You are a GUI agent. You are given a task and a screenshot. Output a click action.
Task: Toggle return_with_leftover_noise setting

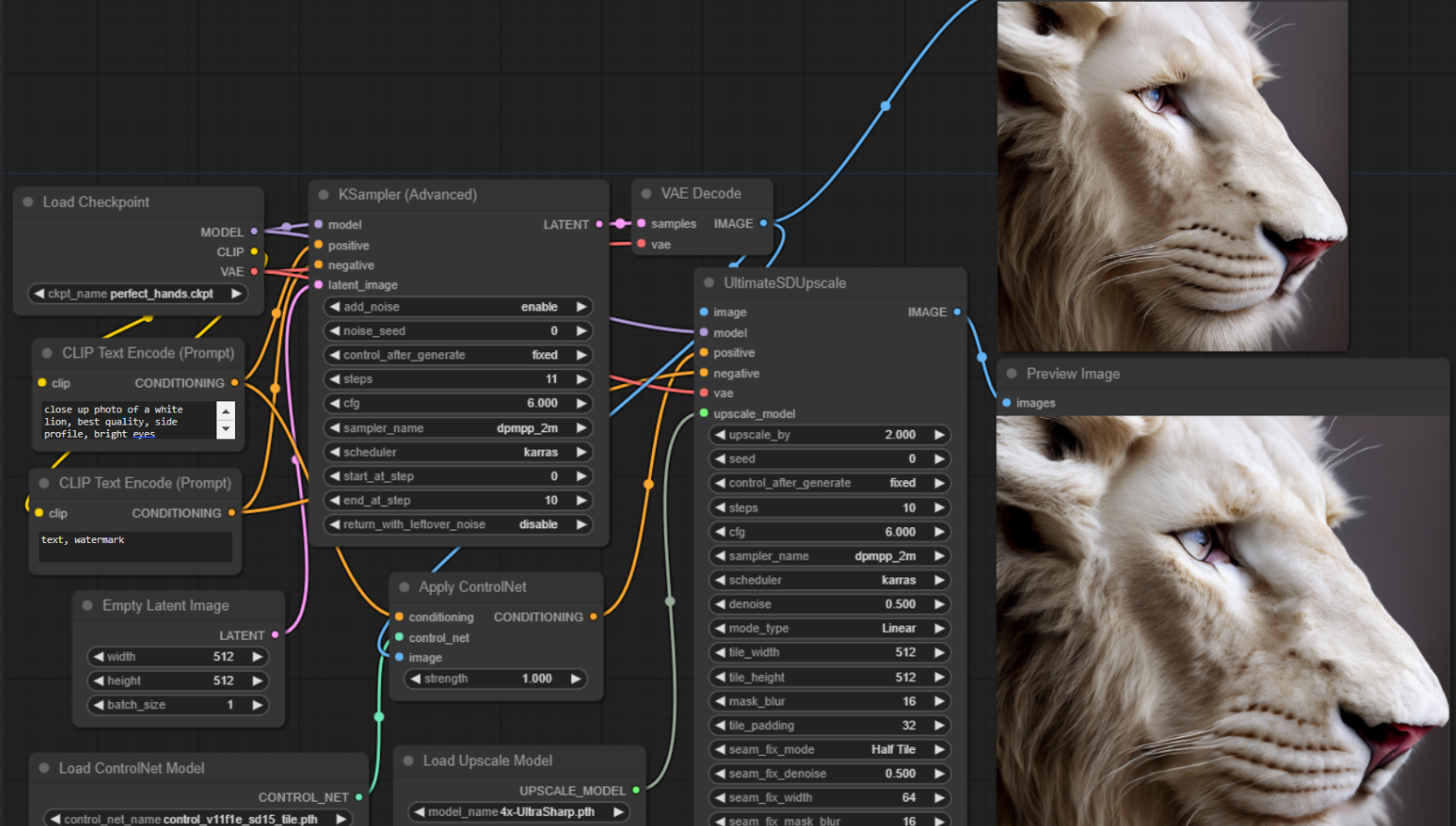click(x=458, y=524)
